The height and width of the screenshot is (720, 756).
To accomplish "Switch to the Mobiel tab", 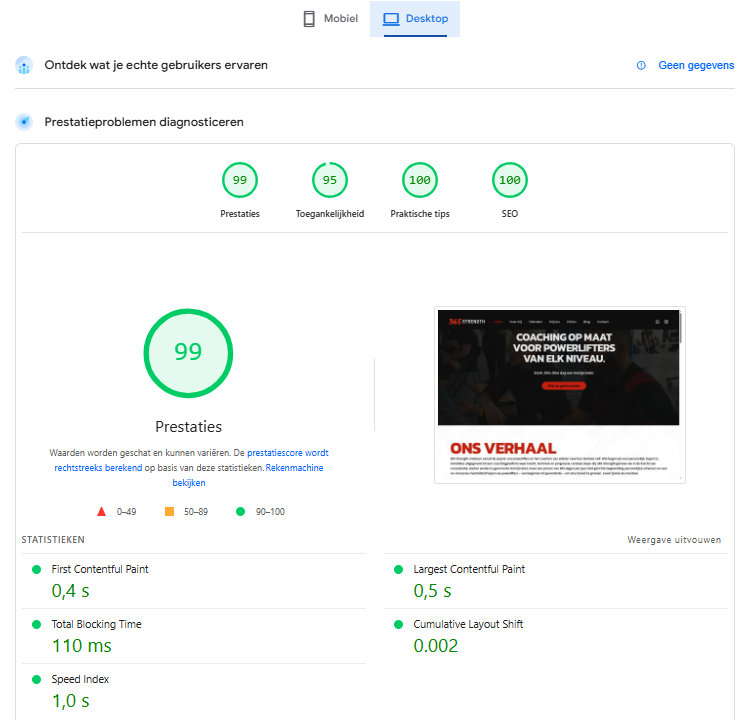I will 330,19.
